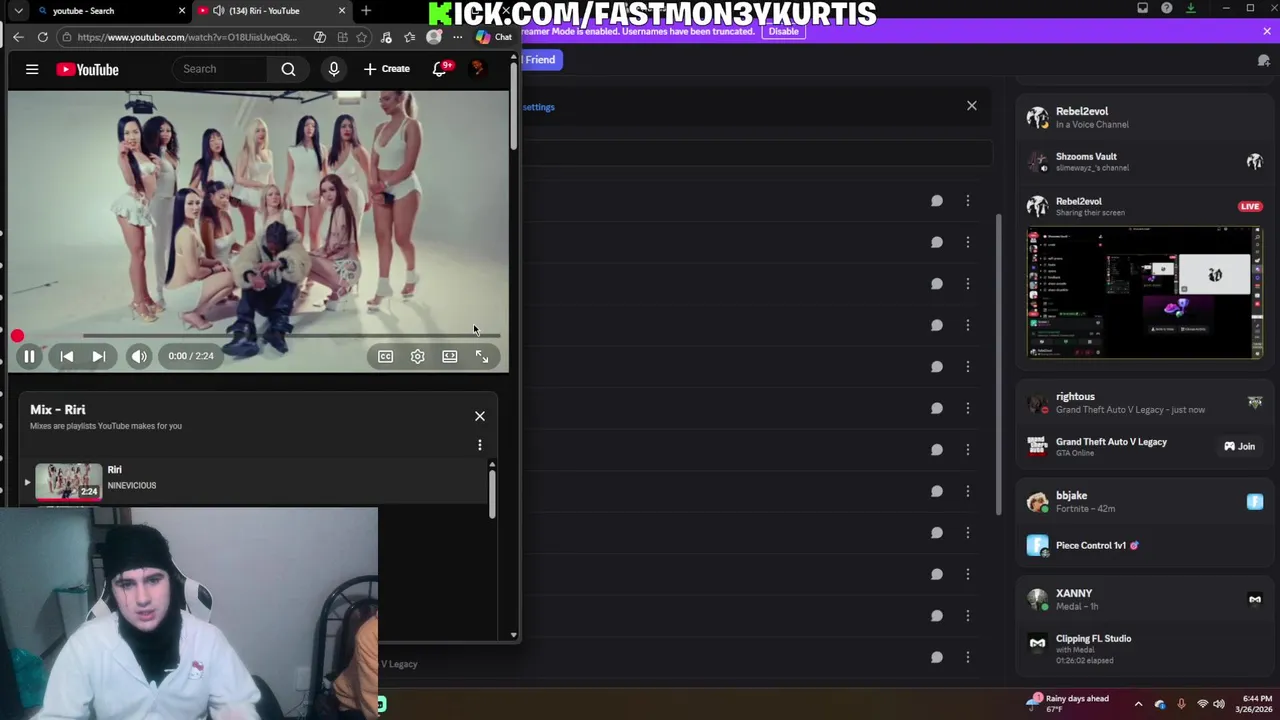Click the Discord friends list scrollbar

pyautogui.click(x=997, y=365)
